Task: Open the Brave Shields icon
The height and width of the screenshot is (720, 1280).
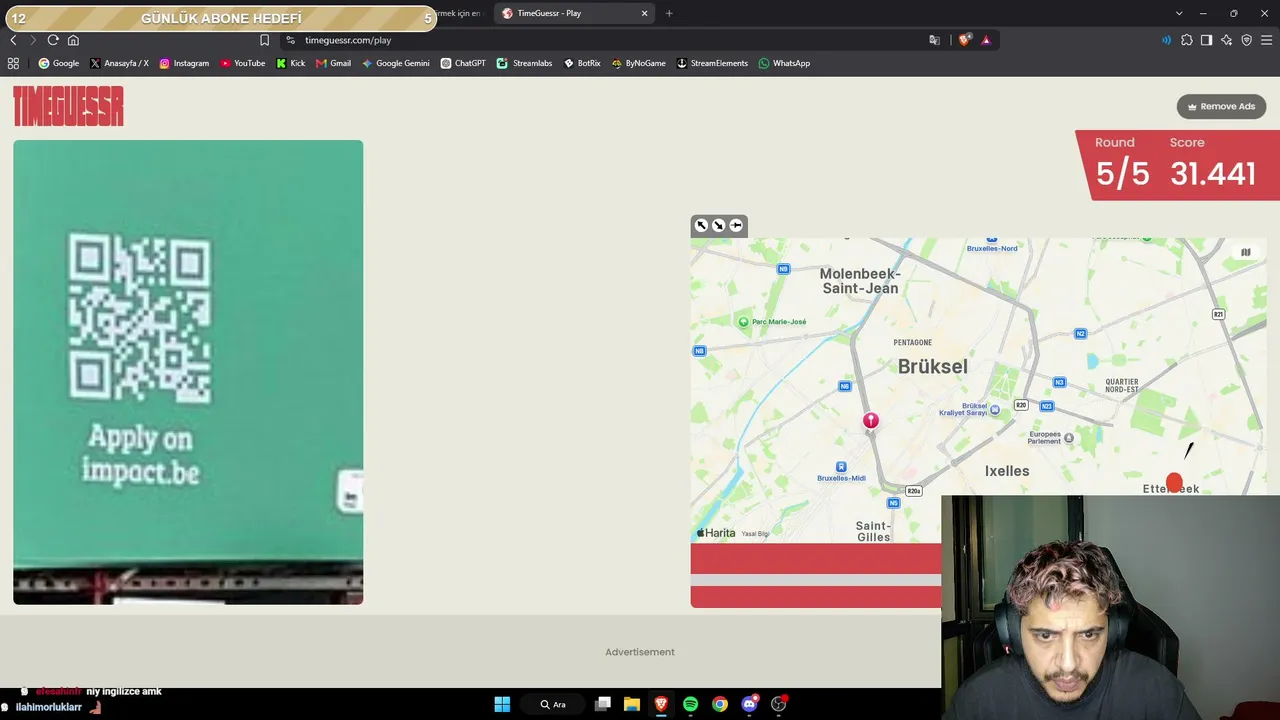Action: coord(964,40)
